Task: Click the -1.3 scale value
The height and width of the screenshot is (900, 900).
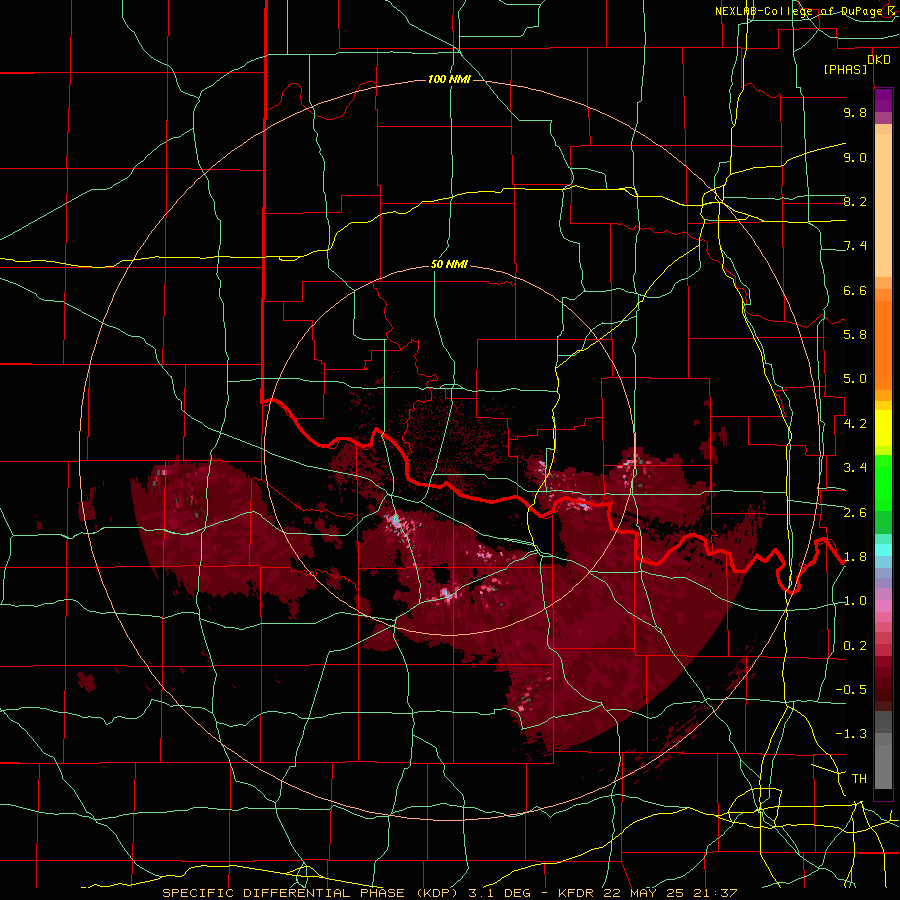Action: point(851,734)
